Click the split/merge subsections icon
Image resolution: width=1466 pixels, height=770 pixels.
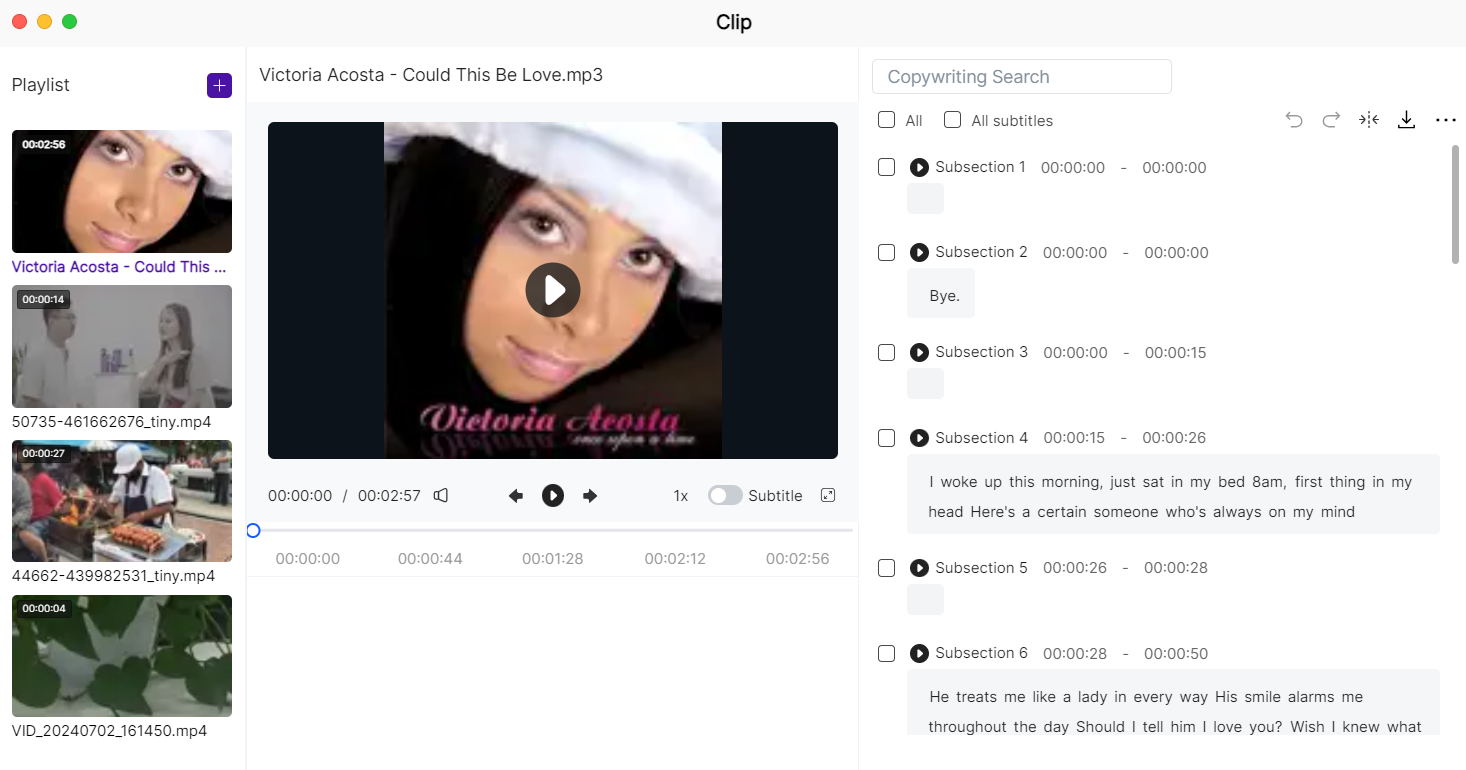(1368, 120)
